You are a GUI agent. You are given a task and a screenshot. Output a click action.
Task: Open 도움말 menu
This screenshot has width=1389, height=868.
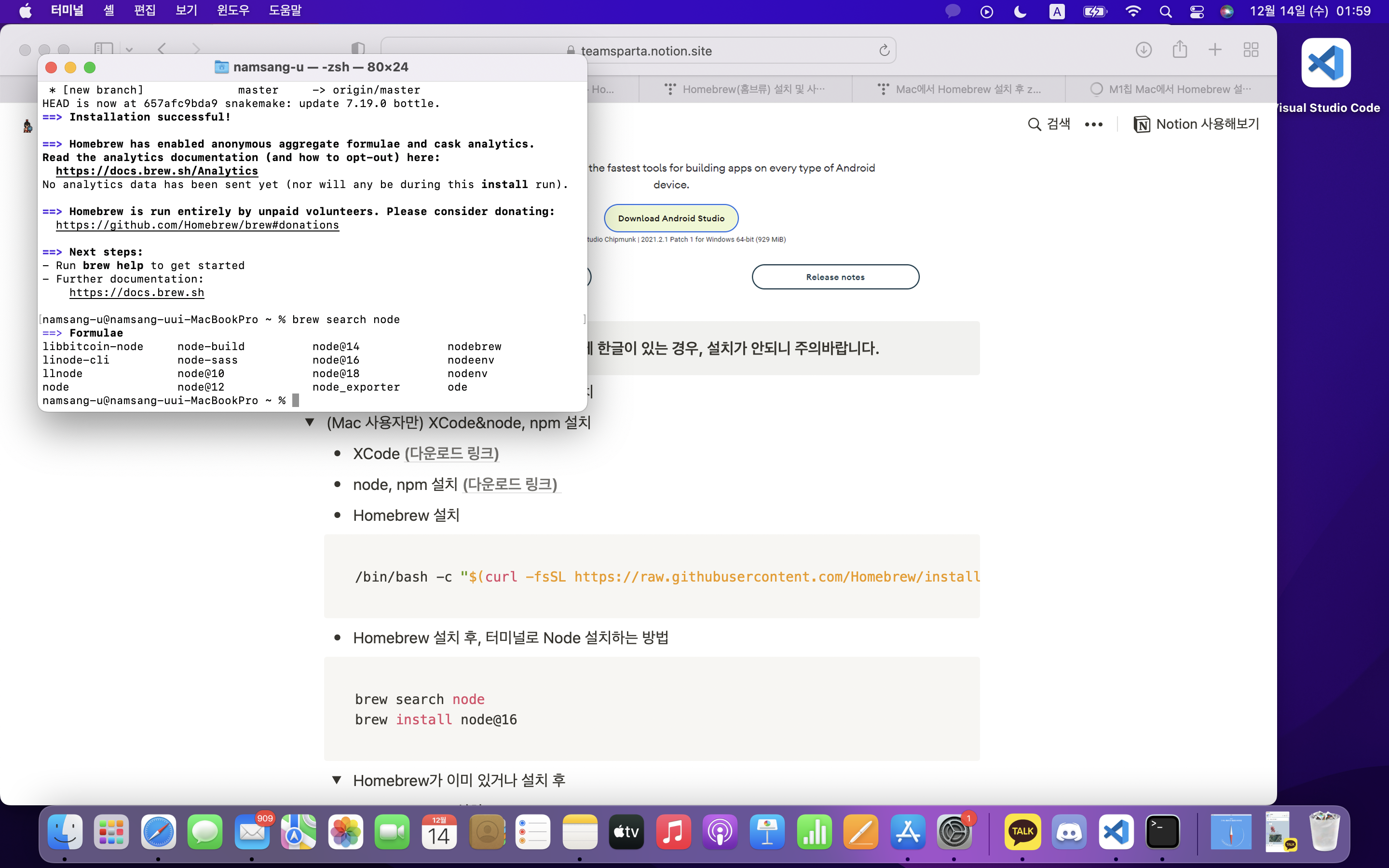285,11
